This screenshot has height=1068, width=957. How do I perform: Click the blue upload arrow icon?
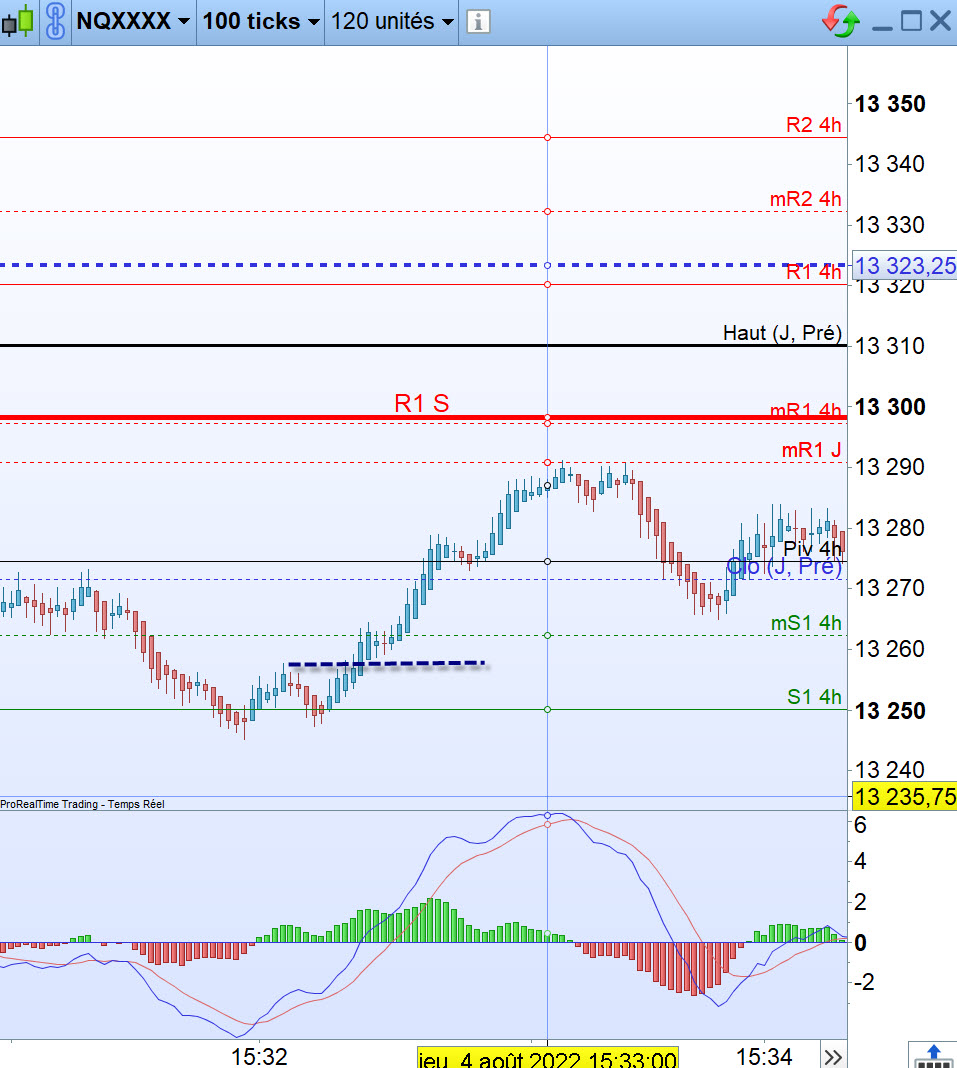[932, 1056]
